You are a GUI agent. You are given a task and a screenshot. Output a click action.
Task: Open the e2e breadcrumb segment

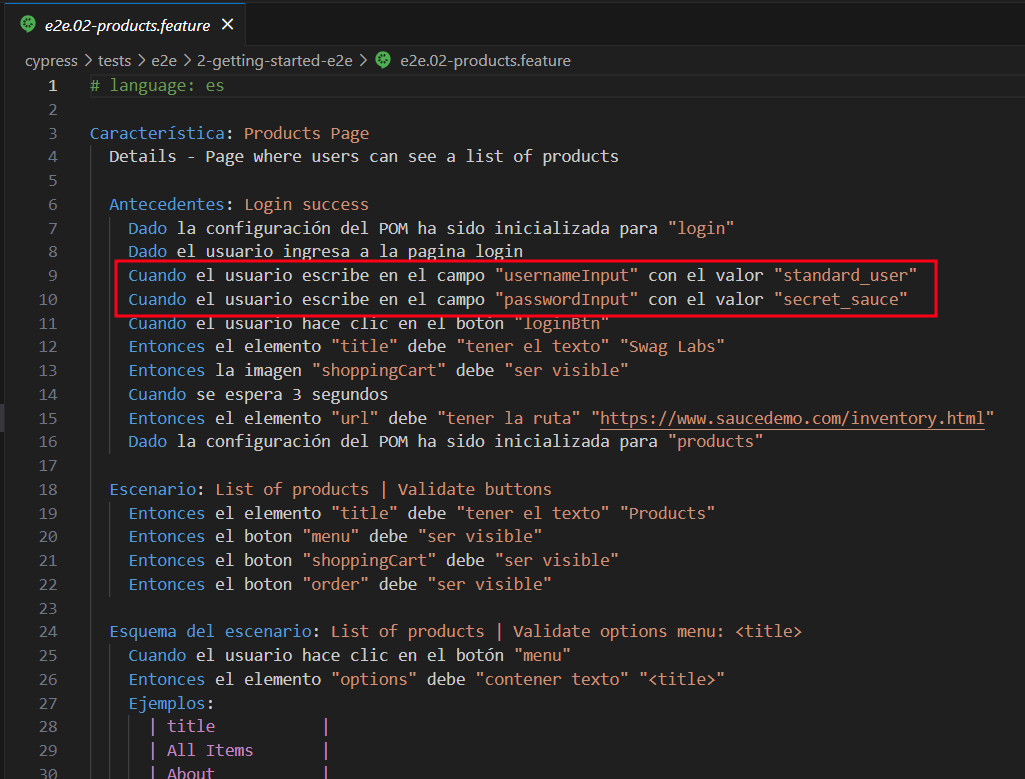click(164, 61)
